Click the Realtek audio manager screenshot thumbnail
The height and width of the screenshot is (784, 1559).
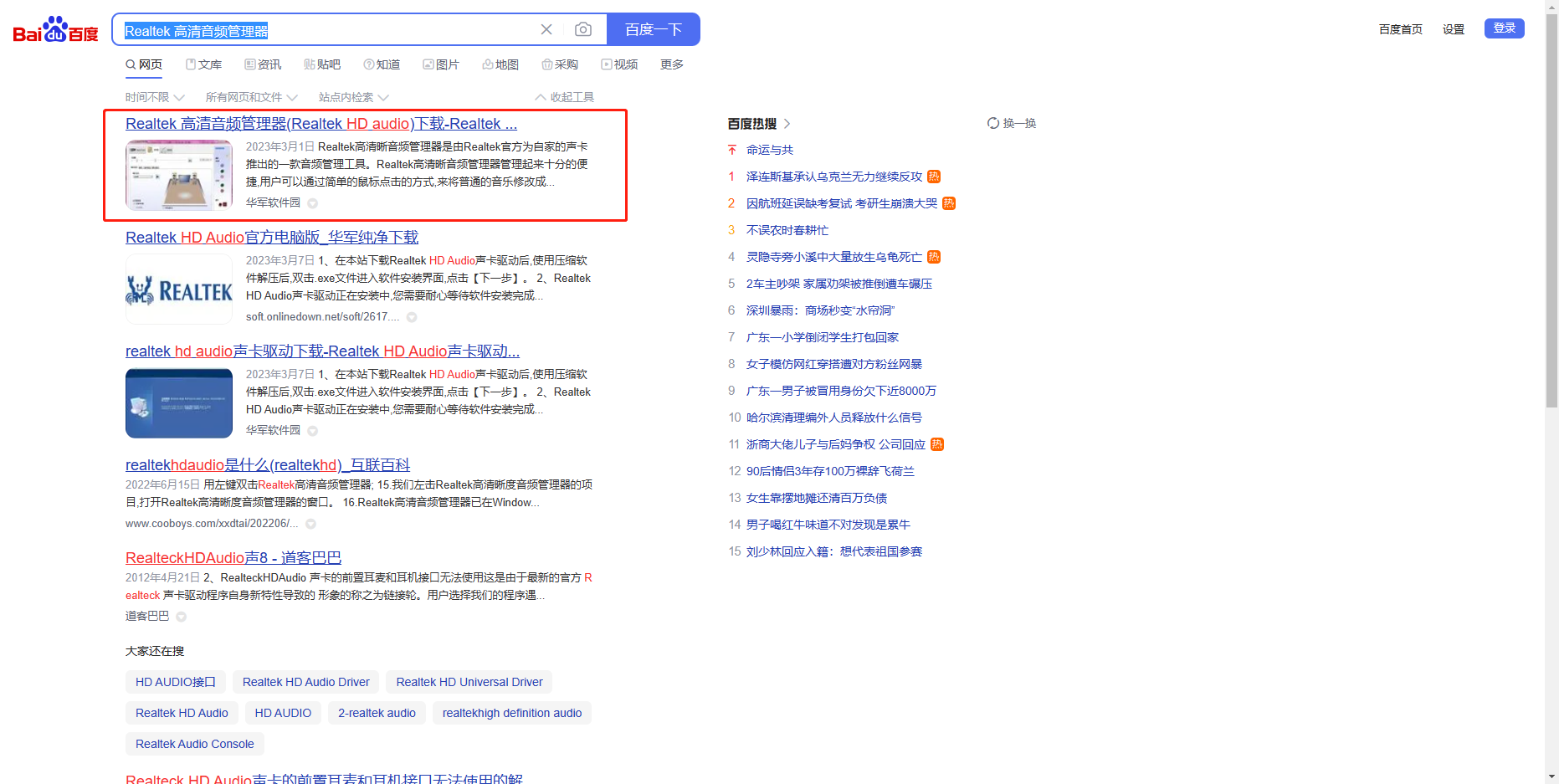[x=179, y=175]
